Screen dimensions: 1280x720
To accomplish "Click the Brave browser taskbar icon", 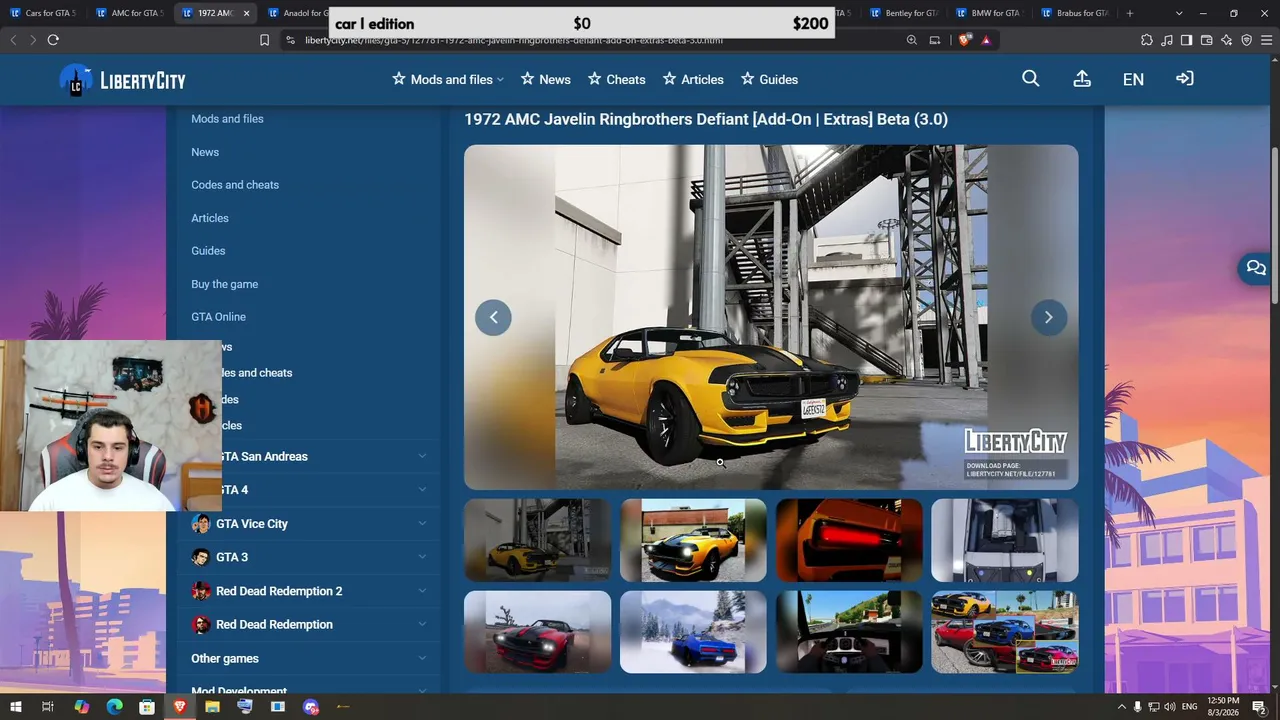I will 180,707.
